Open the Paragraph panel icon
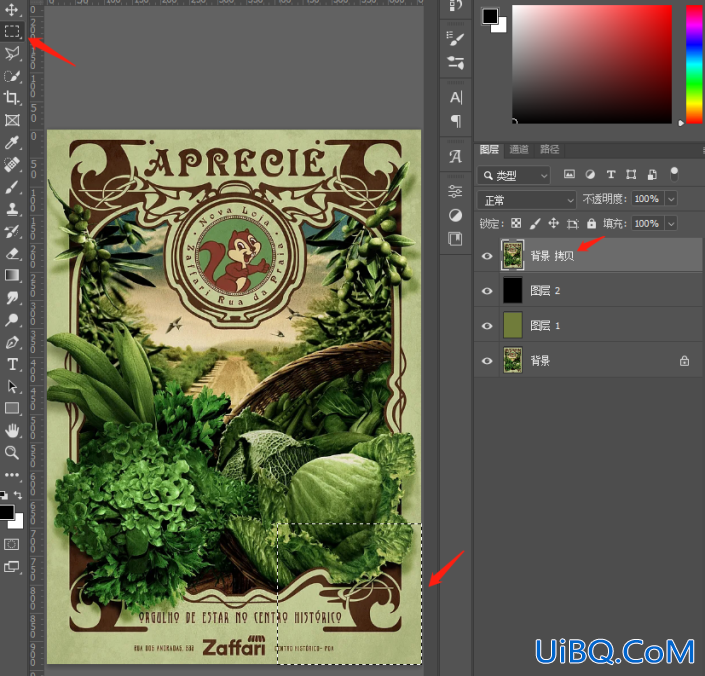705x676 pixels. pyautogui.click(x=455, y=121)
